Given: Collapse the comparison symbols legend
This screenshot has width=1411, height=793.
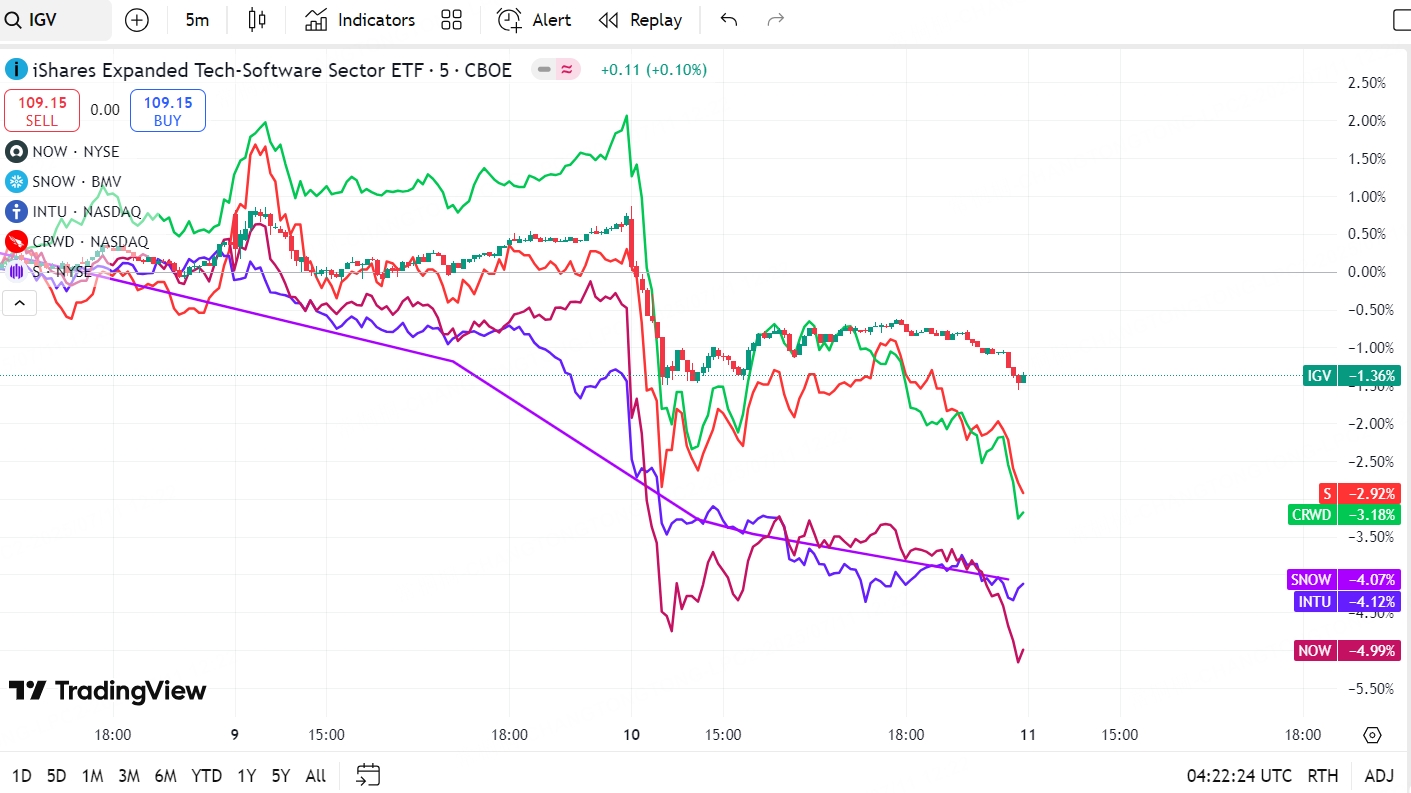Looking at the screenshot, I should coord(19,302).
